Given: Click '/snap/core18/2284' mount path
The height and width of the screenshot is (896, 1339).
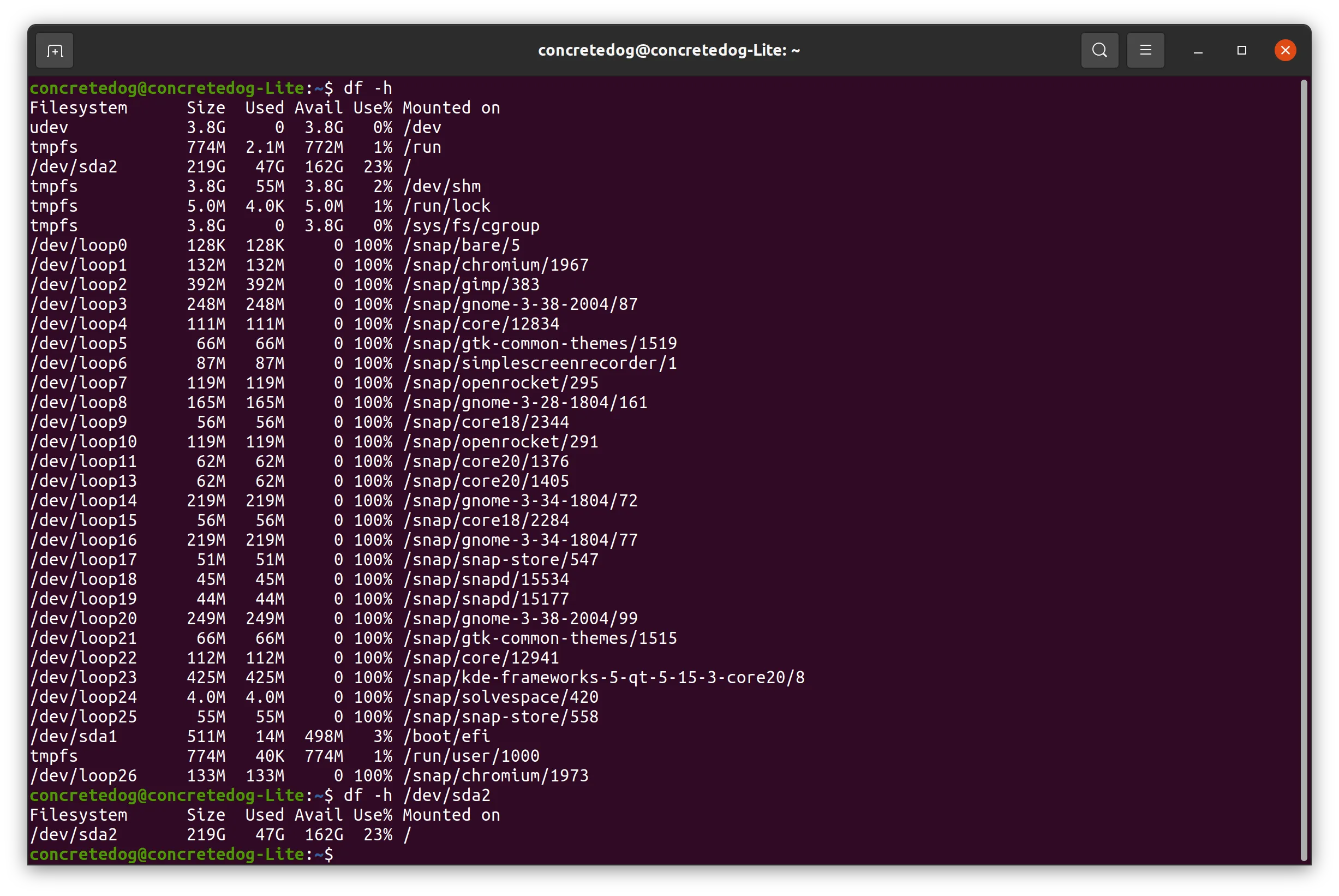Looking at the screenshot, I should coord(486,520).
